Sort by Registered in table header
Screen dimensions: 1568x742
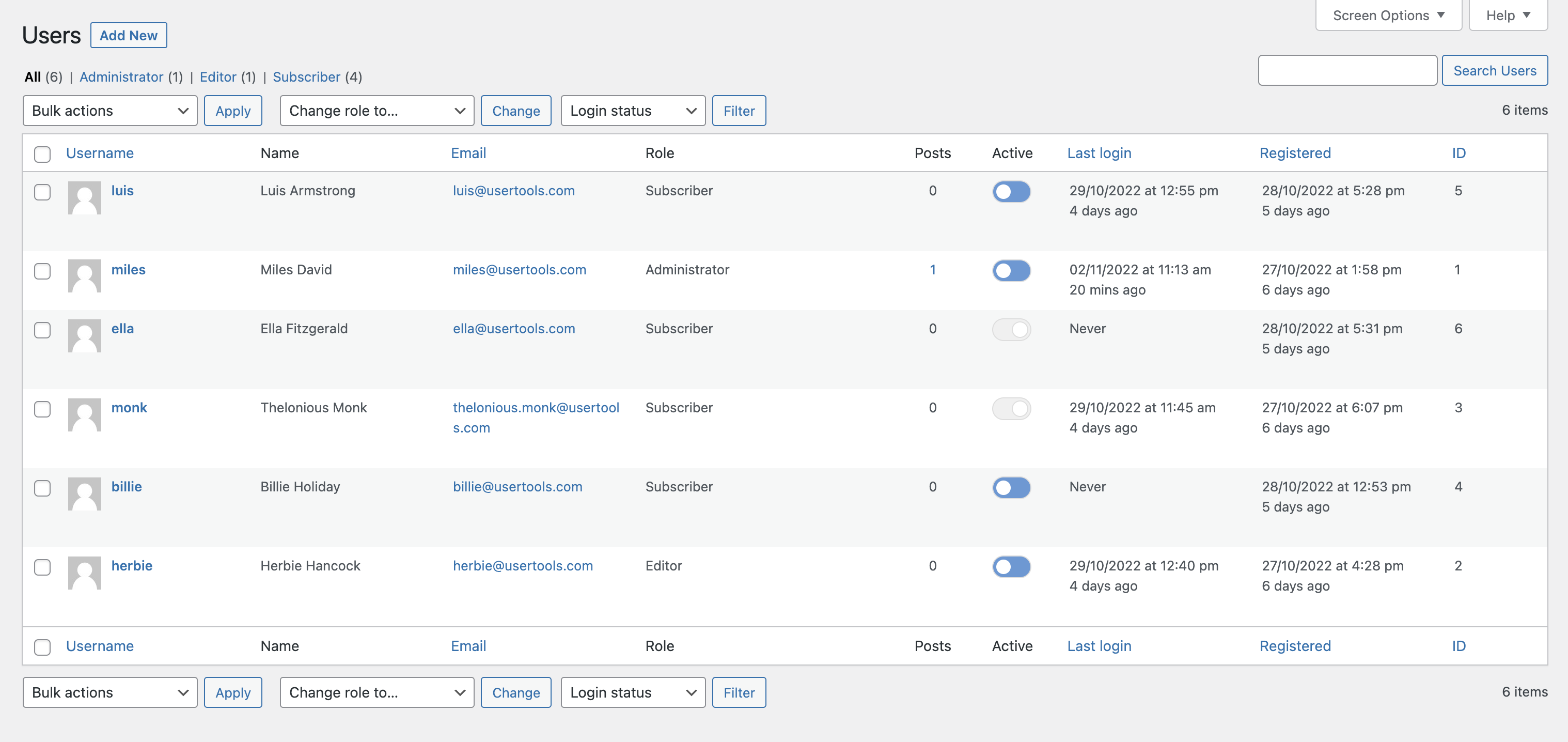click(1295, 153)
